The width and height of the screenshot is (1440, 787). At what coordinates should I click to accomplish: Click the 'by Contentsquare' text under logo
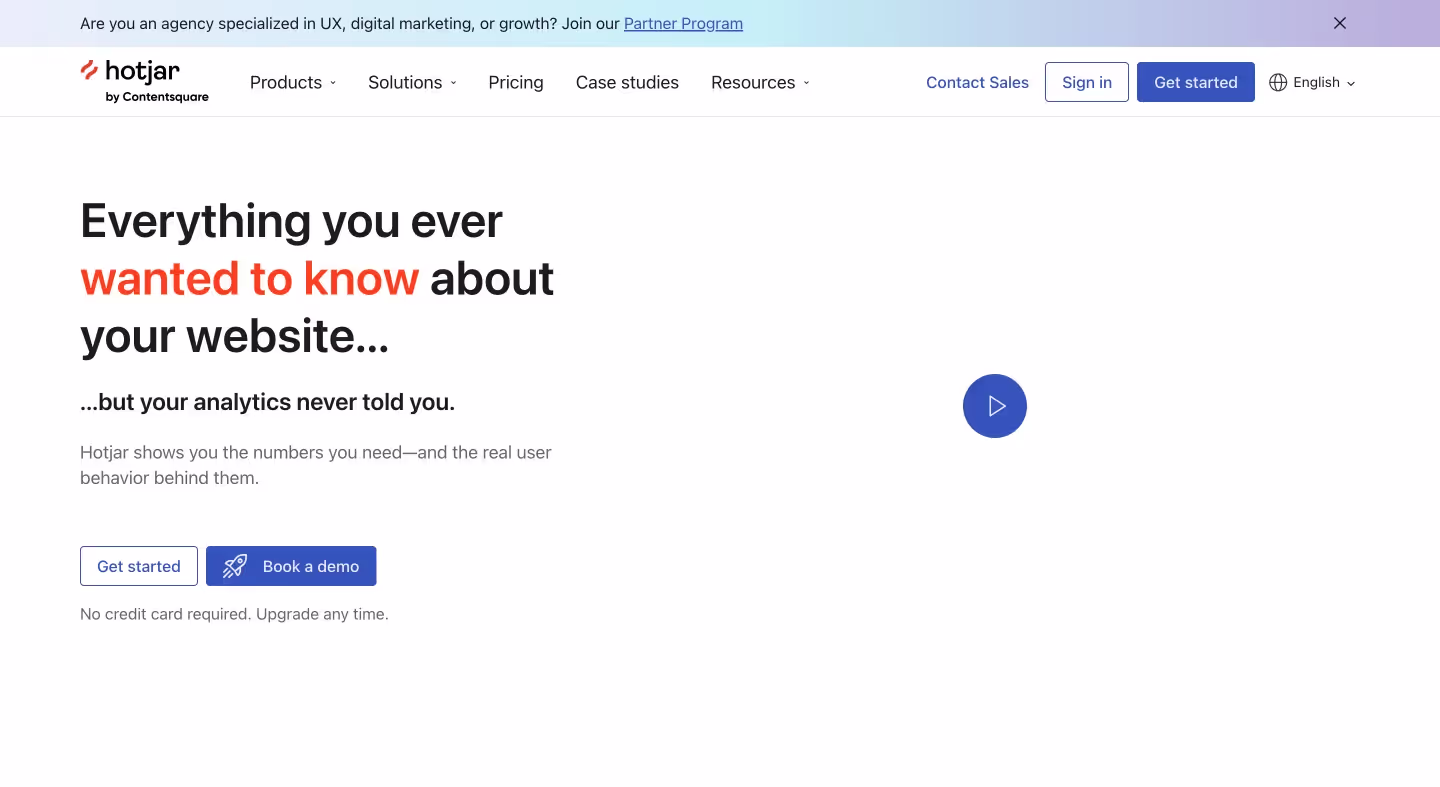click(157, 97)
